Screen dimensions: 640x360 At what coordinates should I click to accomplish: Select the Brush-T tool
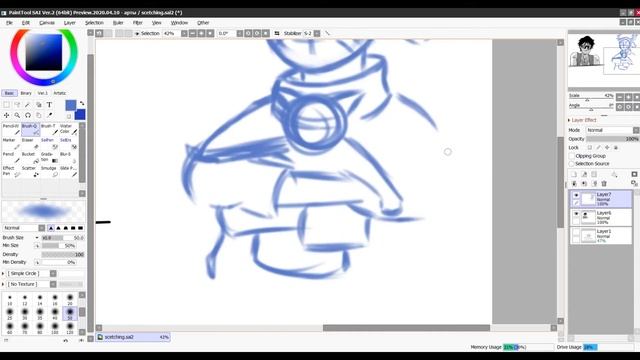point(49,129)
